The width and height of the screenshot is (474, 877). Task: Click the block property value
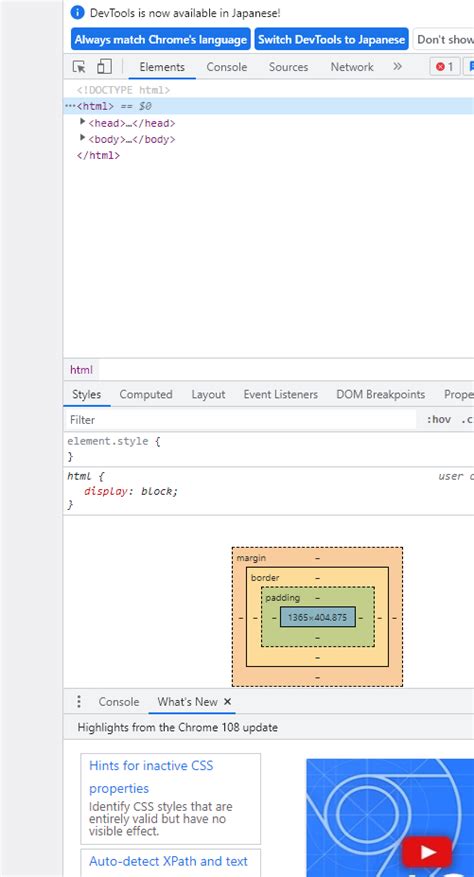[158, 491]
